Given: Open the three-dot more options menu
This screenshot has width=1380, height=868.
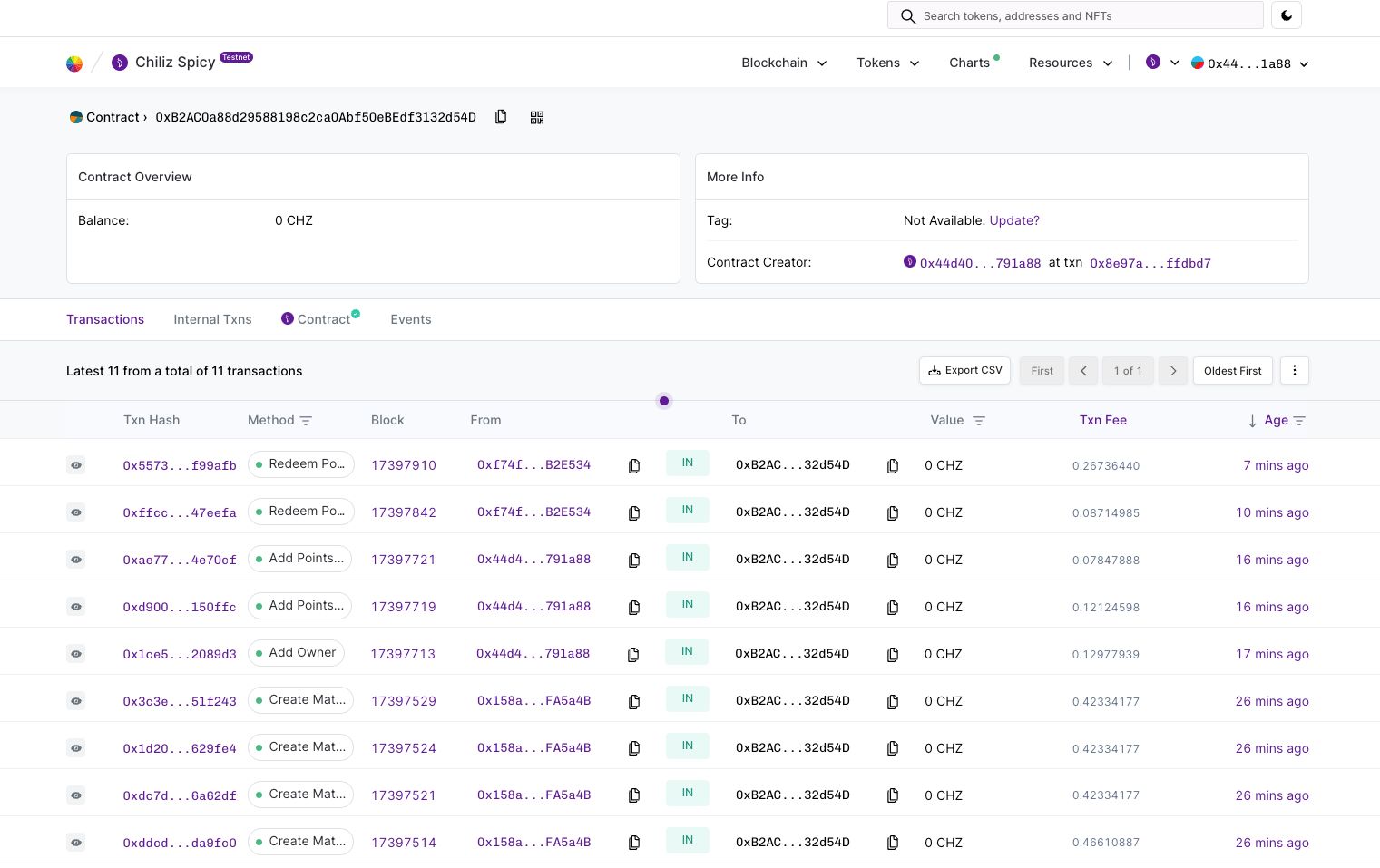Looking at the screenshot, I should (1295, 370).
